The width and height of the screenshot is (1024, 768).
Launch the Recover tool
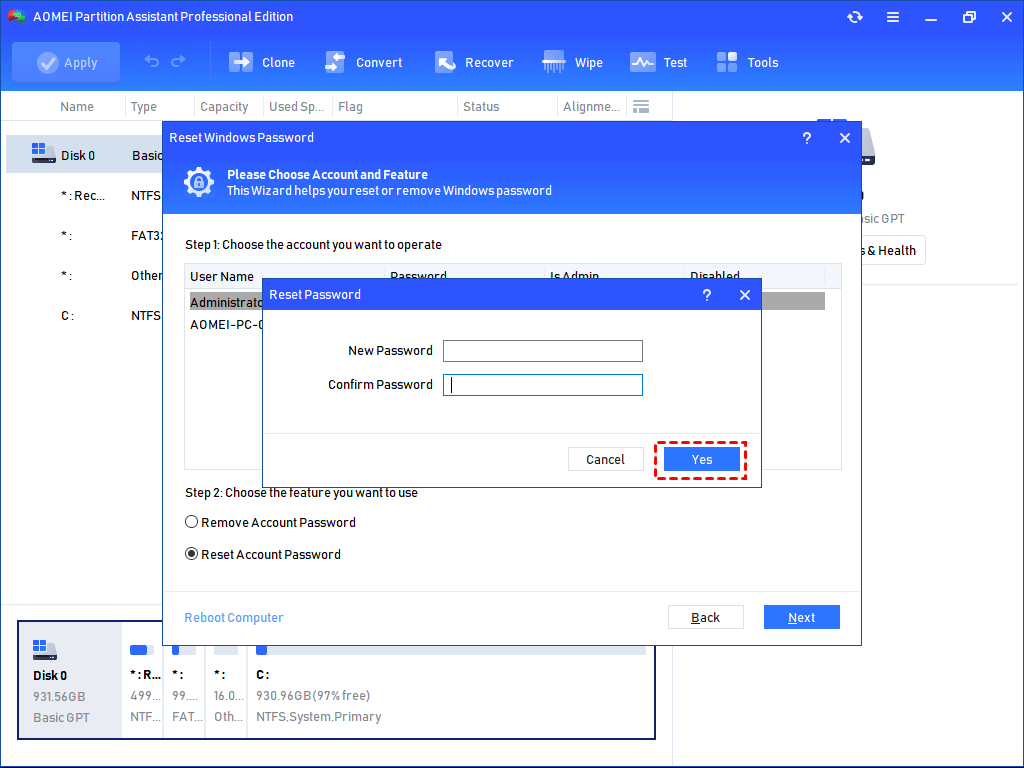pyautogui.click(x=474, y=61)
